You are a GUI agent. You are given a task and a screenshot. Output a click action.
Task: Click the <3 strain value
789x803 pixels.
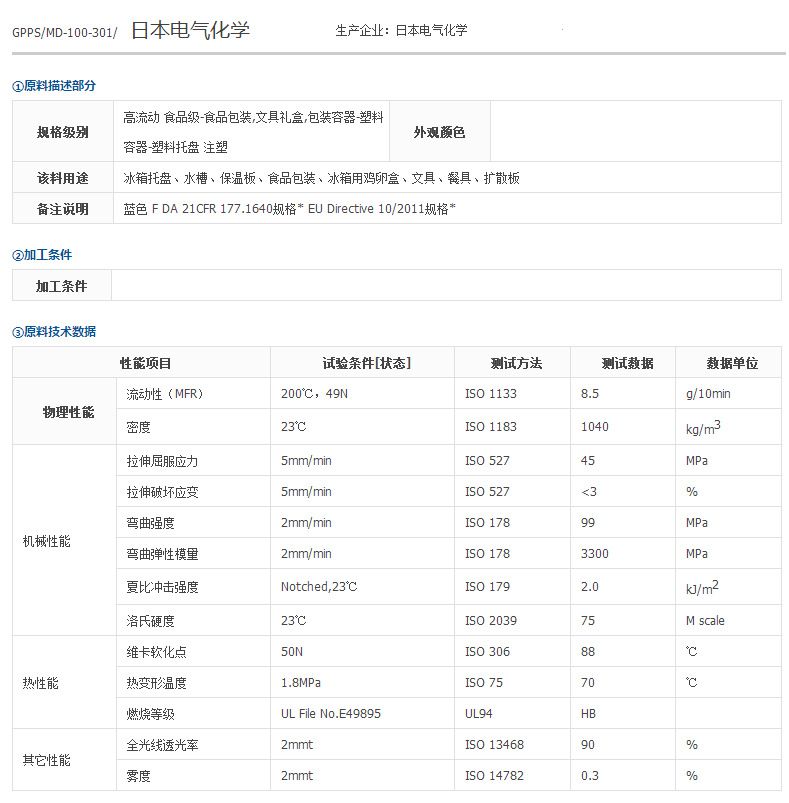[589, 492]
